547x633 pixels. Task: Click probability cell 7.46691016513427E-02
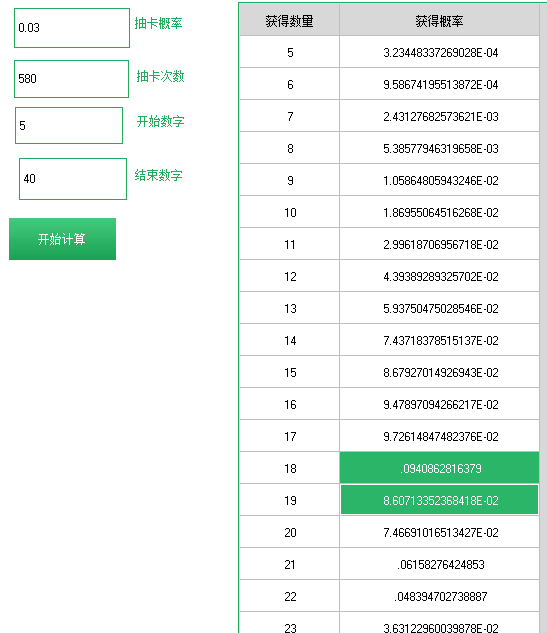point(439,532)
